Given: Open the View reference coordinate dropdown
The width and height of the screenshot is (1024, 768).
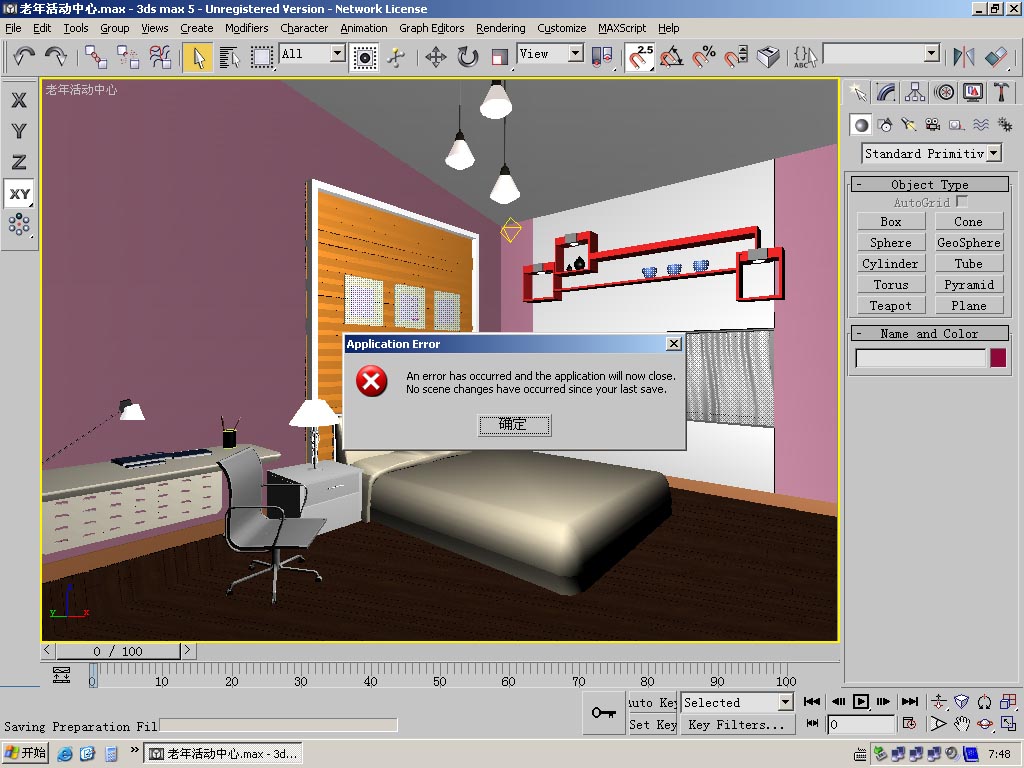Looking at the screenshot, I should pyautogui.click(x=575, y=54).
